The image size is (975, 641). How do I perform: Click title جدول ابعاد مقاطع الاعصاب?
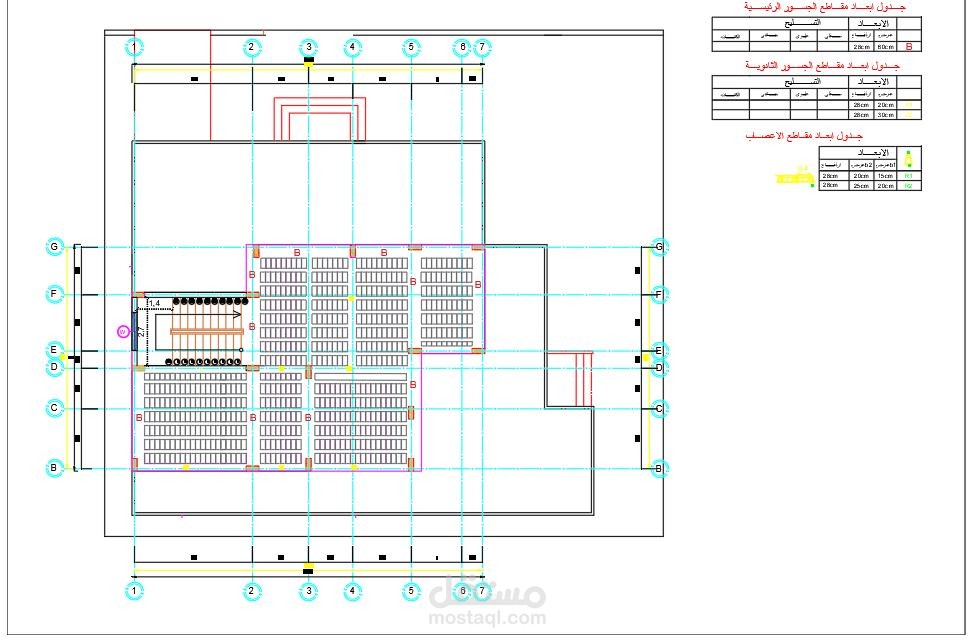(804, 136)
